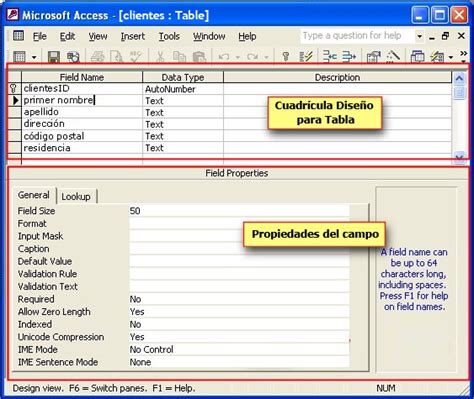The width and height of the screenshot is (474, 399).
Task: Select the clientesID row selector with key
Action: click(14, 89)
